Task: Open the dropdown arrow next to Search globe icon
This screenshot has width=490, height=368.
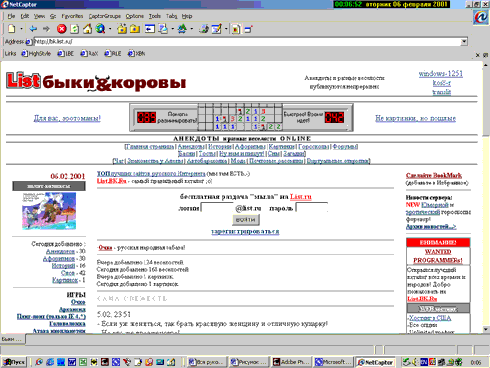Action: [x=110, y=29]
